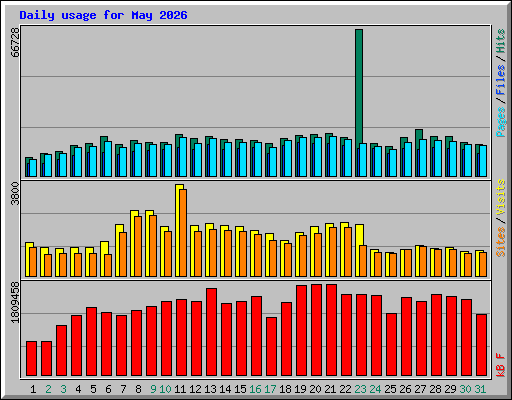The height and width of the screenshot is (400, 512).
Task: Click day label 15 on the x-axis
Action: [x=240, y=389]
